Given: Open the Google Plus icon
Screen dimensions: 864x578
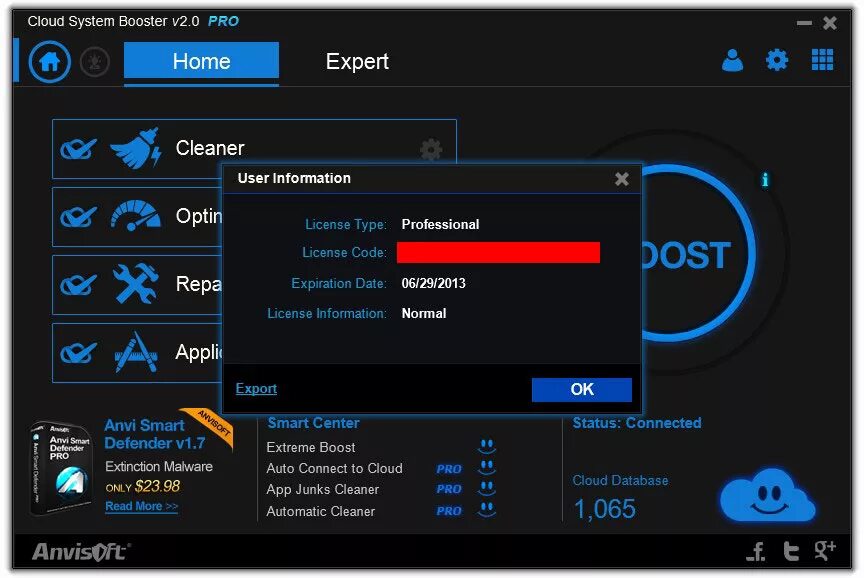Looking at the screenshot, I should (825, 550).
